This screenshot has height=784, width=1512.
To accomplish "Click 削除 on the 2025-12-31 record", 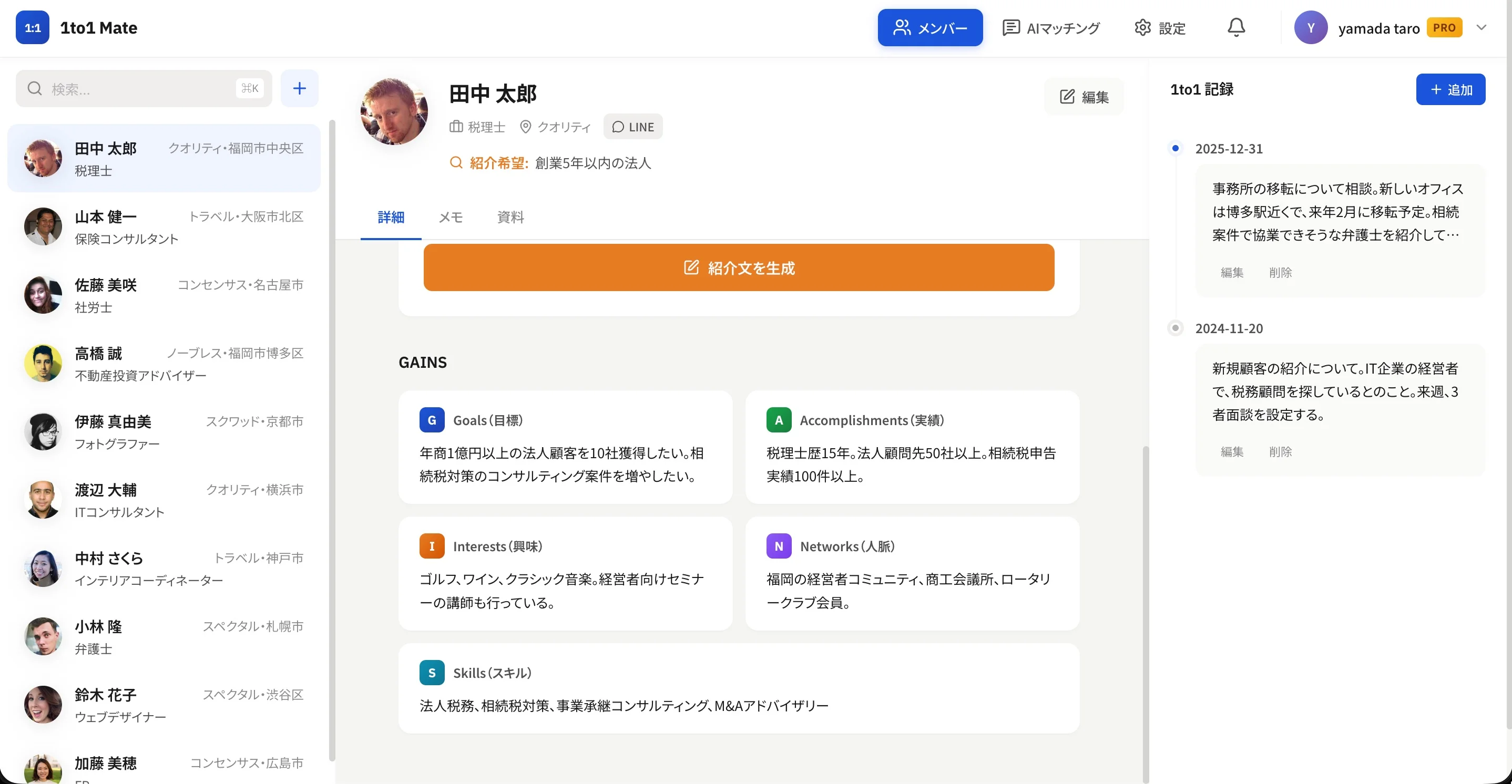I will pos(1280,272).
